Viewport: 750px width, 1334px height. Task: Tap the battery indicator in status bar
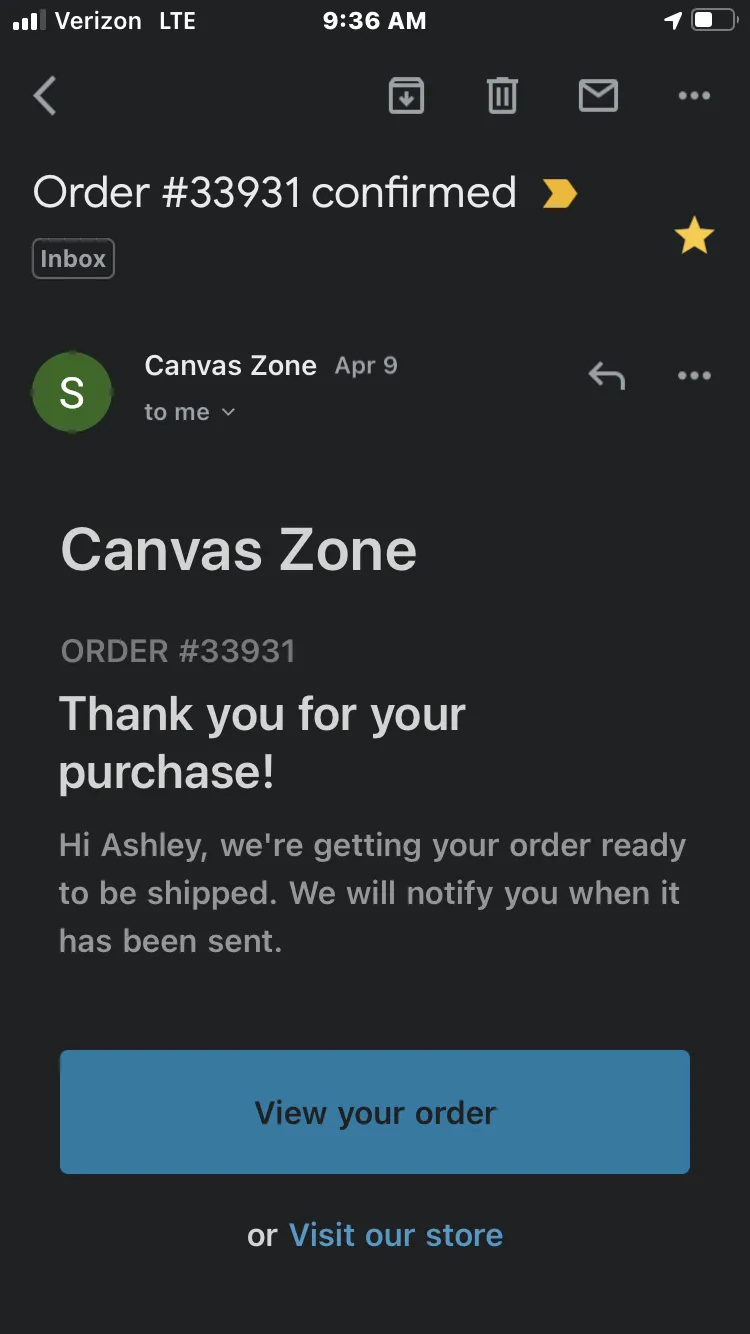point(713,20)
